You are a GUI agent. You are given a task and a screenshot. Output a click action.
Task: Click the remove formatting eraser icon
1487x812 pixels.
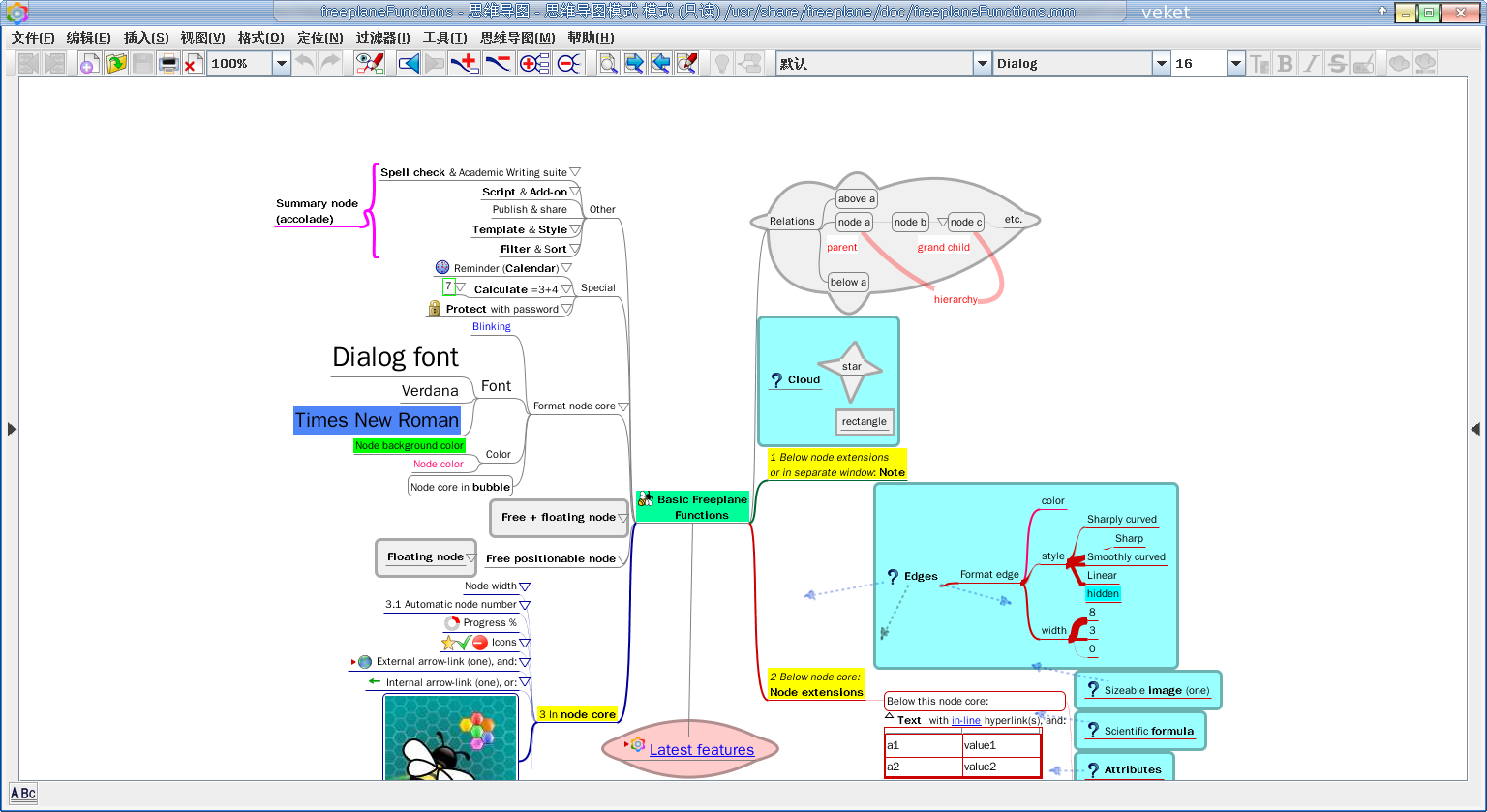[1363, 64]
